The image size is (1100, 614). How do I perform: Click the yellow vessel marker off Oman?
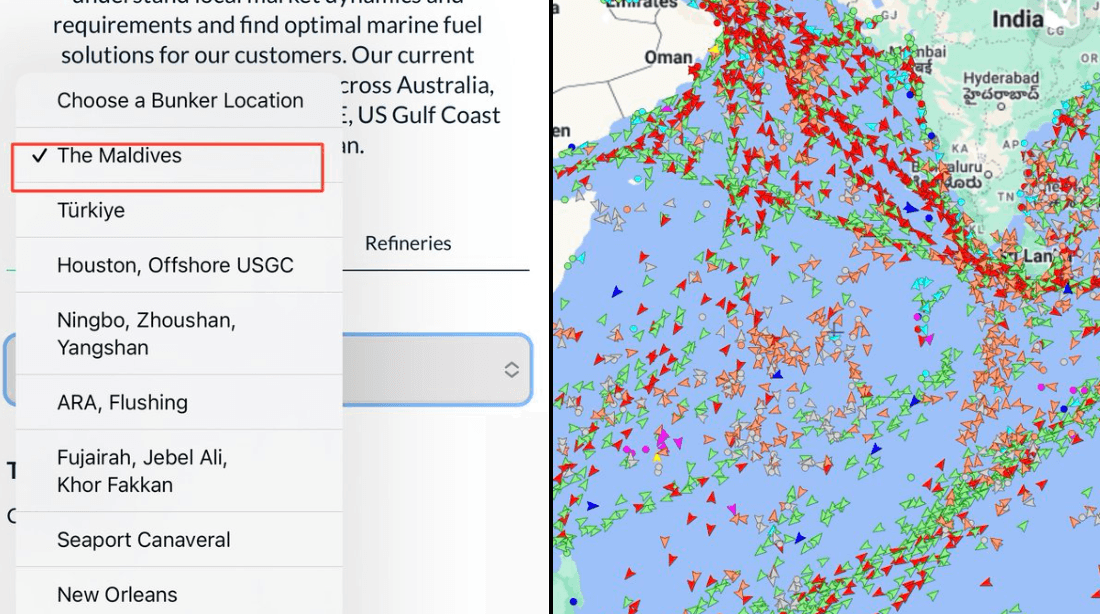tap(714, 50)
